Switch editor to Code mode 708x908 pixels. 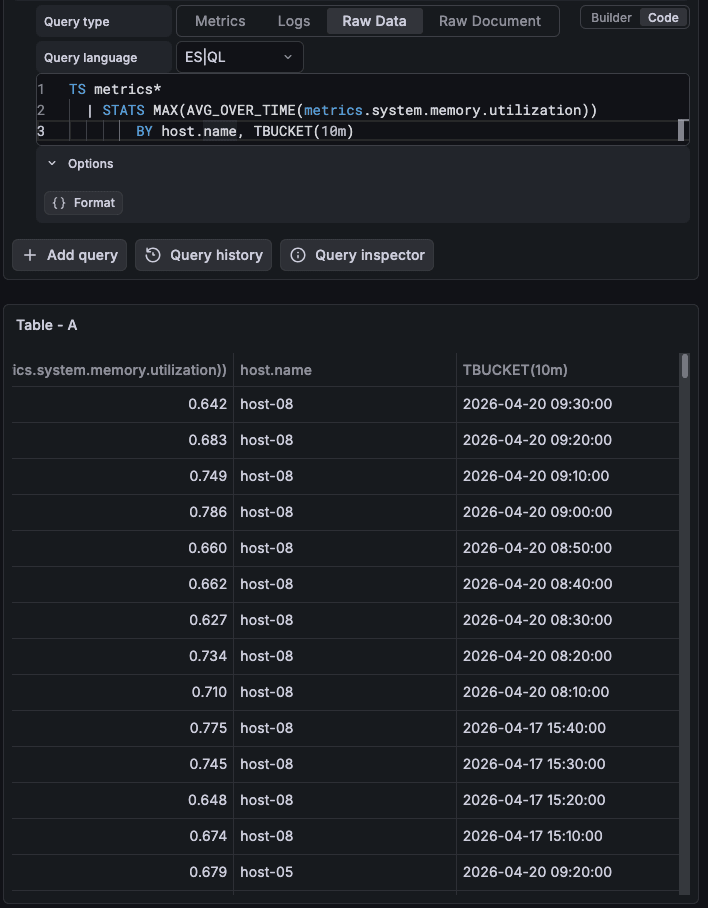coord(663,17)
